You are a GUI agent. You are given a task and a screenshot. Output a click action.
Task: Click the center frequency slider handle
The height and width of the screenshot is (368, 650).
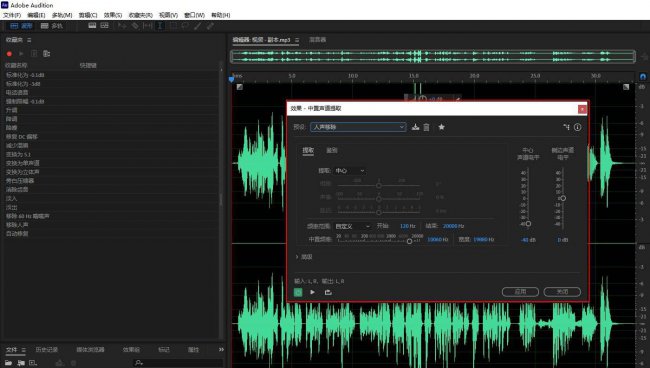tap(410, 241)
